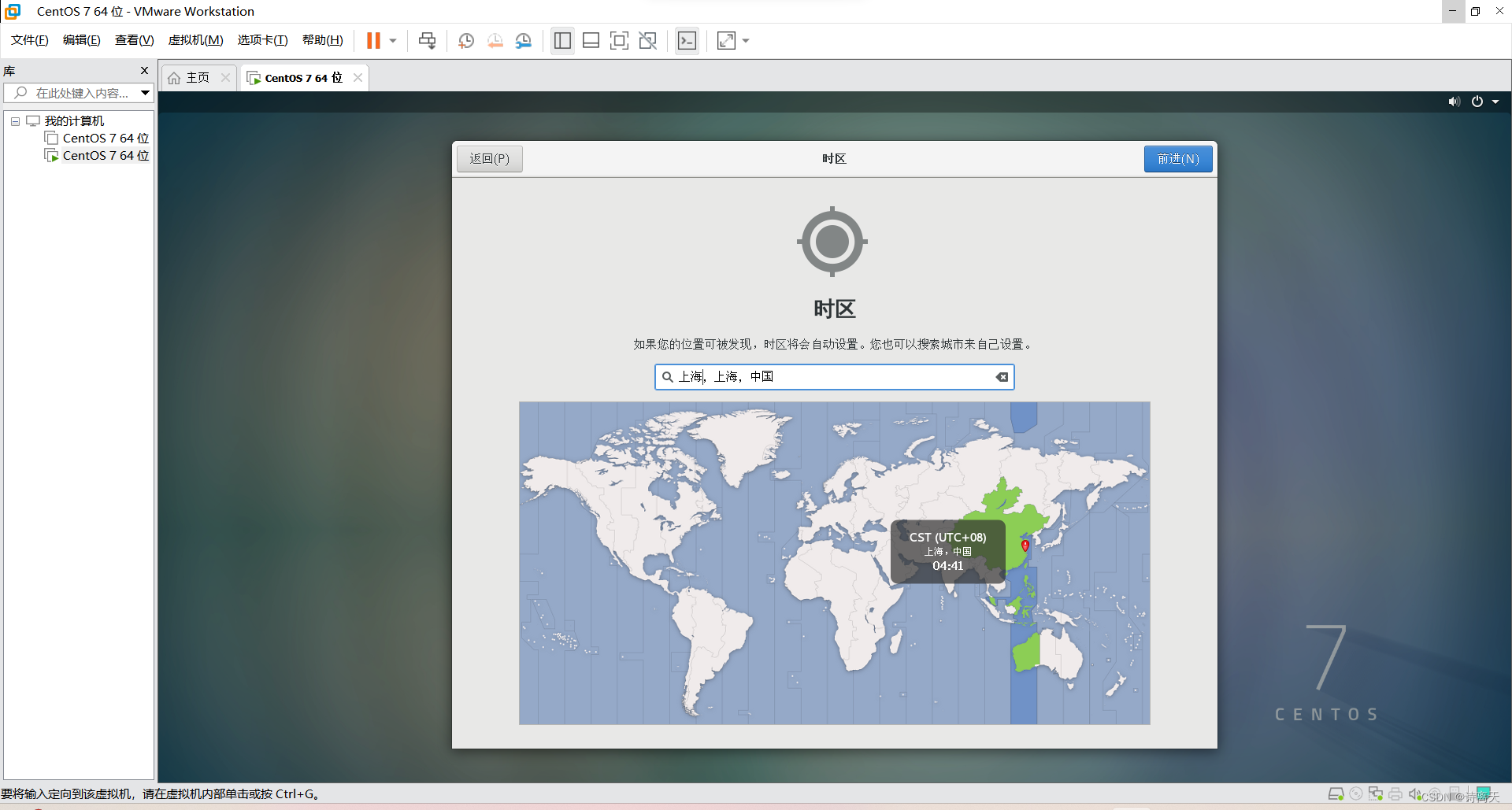
Task: Take a snapshot of this virtual machine
Action: 466,40
